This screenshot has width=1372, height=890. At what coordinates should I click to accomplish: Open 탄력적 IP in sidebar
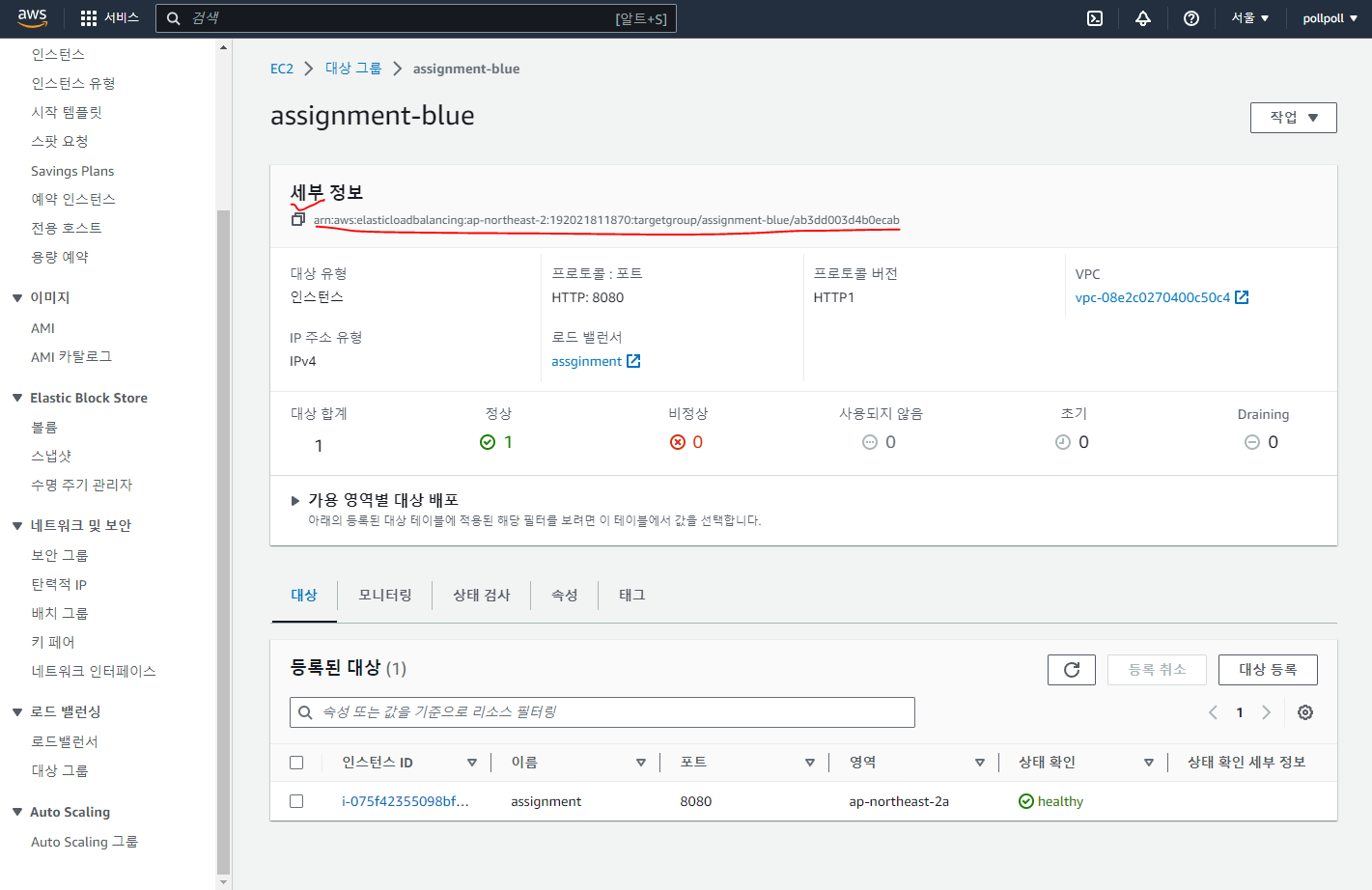coord(59,585)
